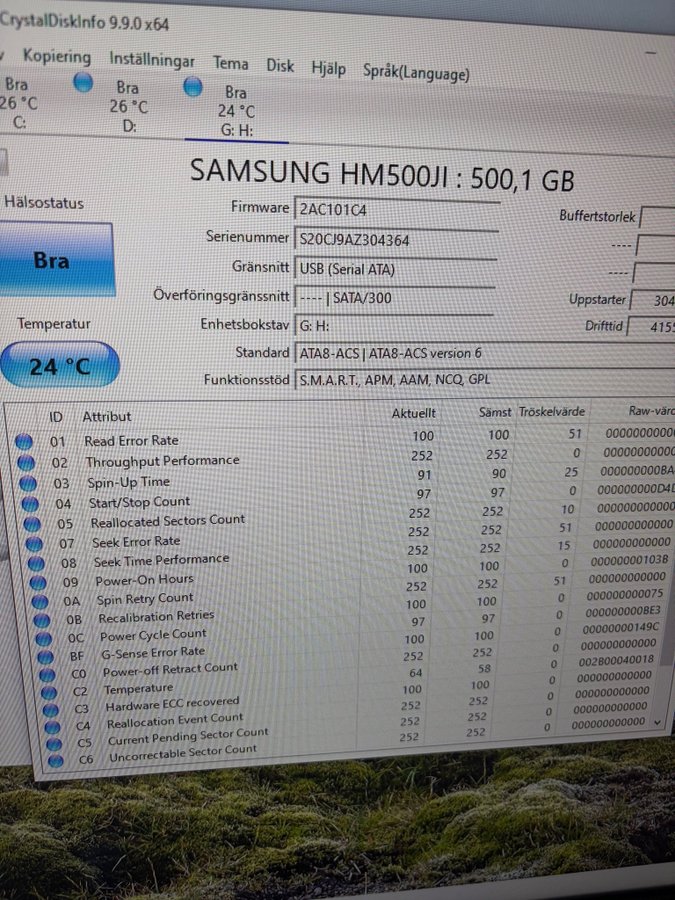Select the Power Cycle Count text

(153, 635)
